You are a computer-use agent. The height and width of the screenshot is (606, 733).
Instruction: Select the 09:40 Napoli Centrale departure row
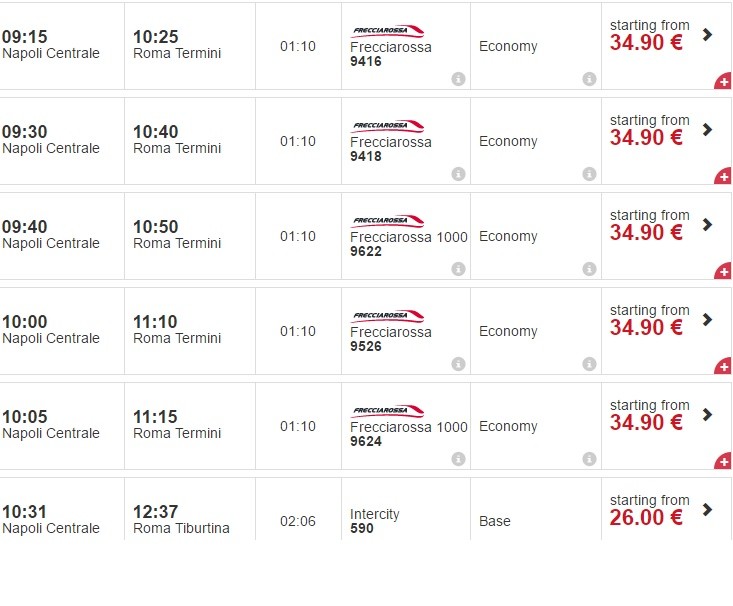pyautogui.click(x=51, y=235)
